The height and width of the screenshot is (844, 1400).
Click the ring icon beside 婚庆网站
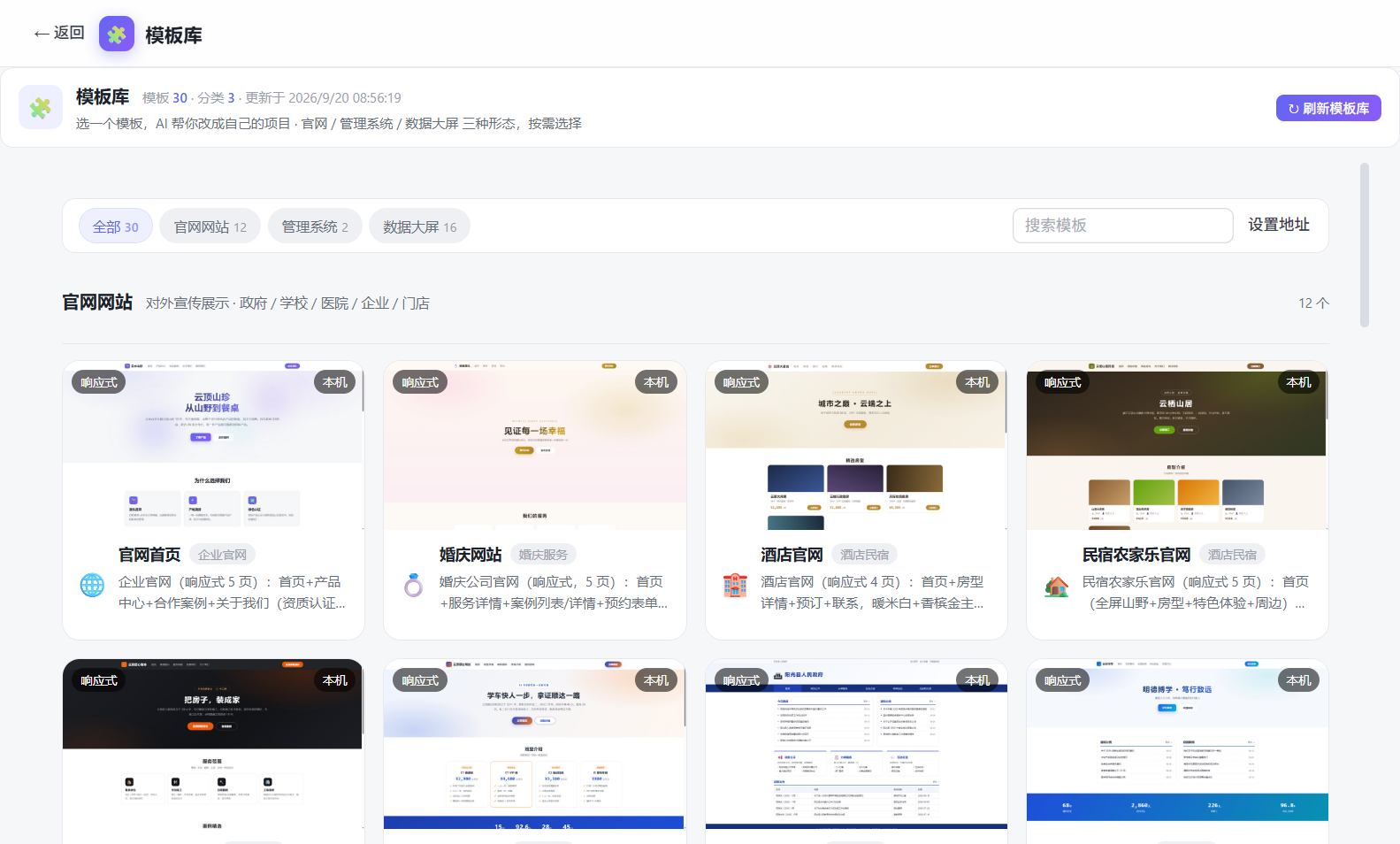(x=414, y=585)
